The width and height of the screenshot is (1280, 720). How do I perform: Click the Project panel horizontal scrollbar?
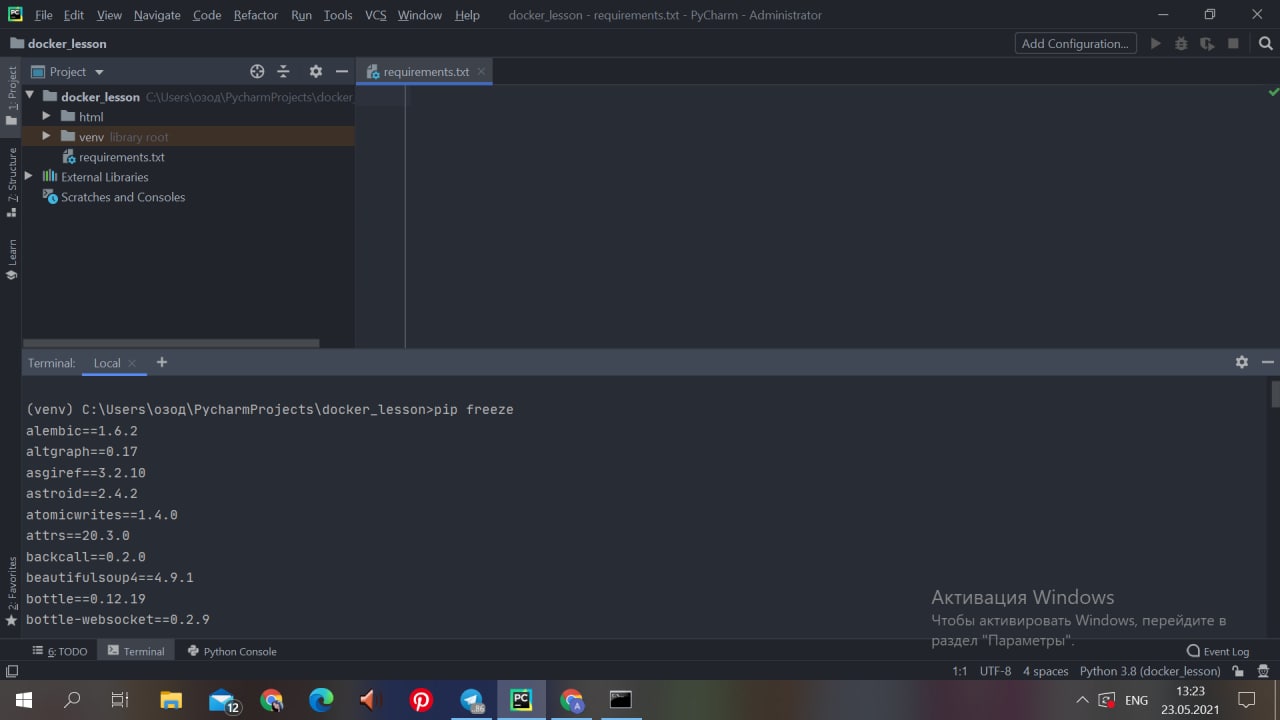coord(171,343)
